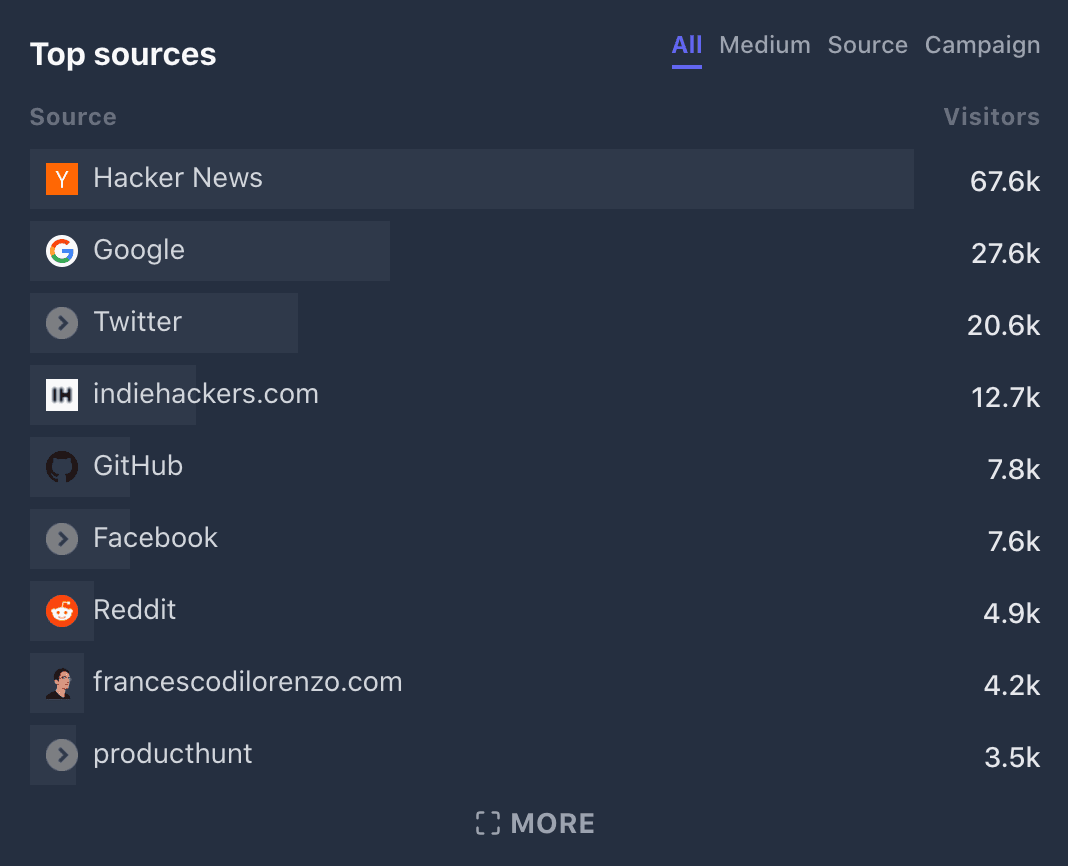Click the 20.6k visitors value
Viewport: 1068px width, 866px height.
[1003, 326]
